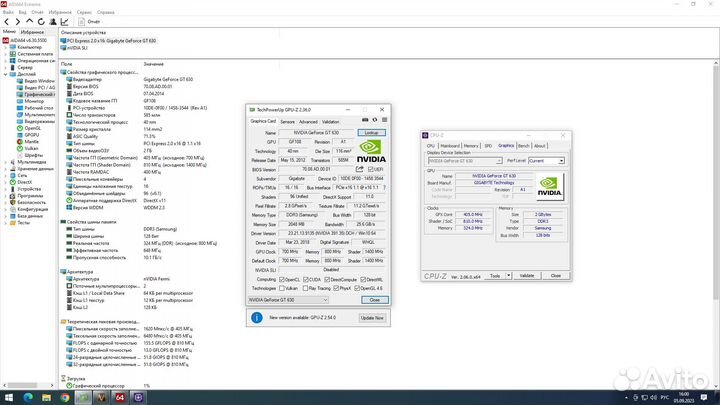
Task: Click Tools button in CPU-Z
Action: click(495, 276)
